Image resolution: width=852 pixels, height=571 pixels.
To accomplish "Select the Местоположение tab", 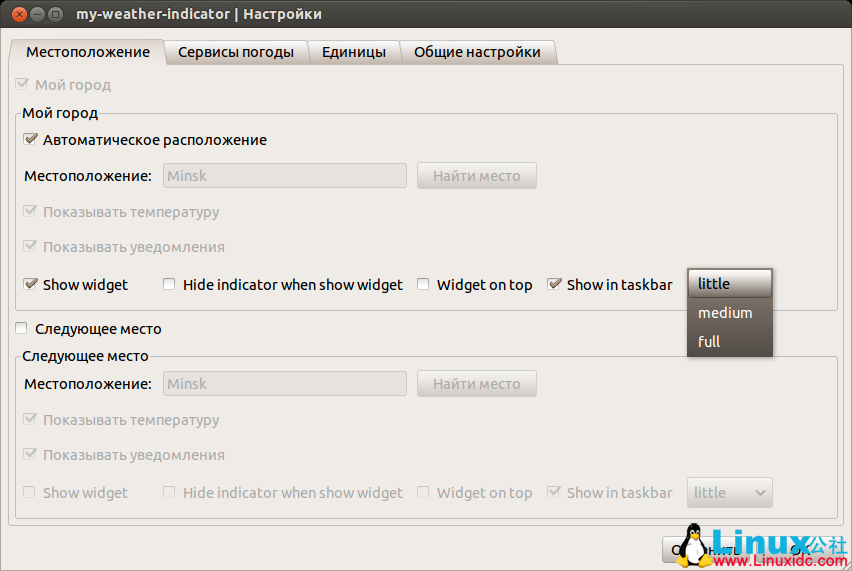I will pyautogui.click(x=88, y=52).
